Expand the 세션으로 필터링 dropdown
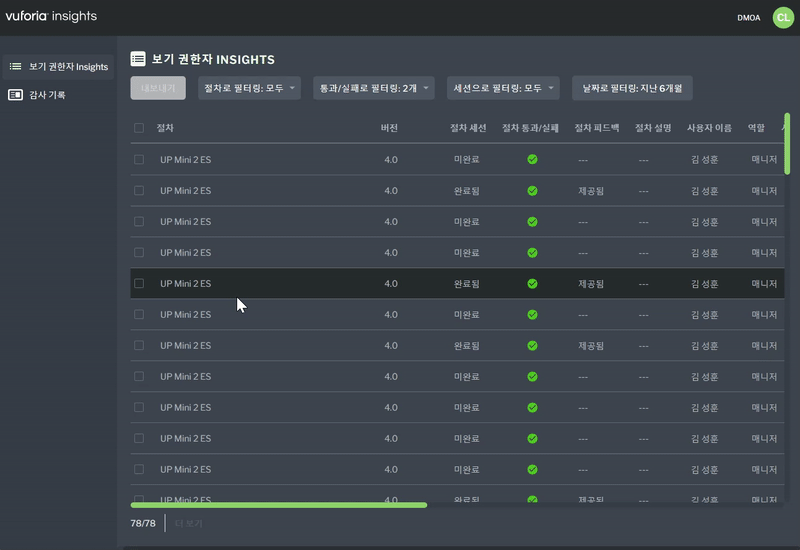 point(503,88)
